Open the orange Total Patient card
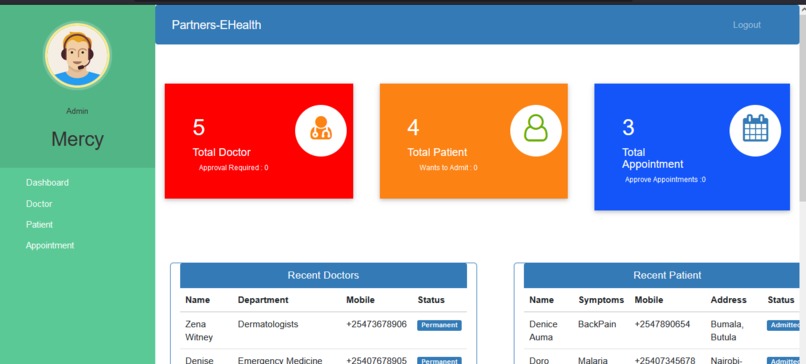This screenshot has width=806, height=364. [473, 141]
